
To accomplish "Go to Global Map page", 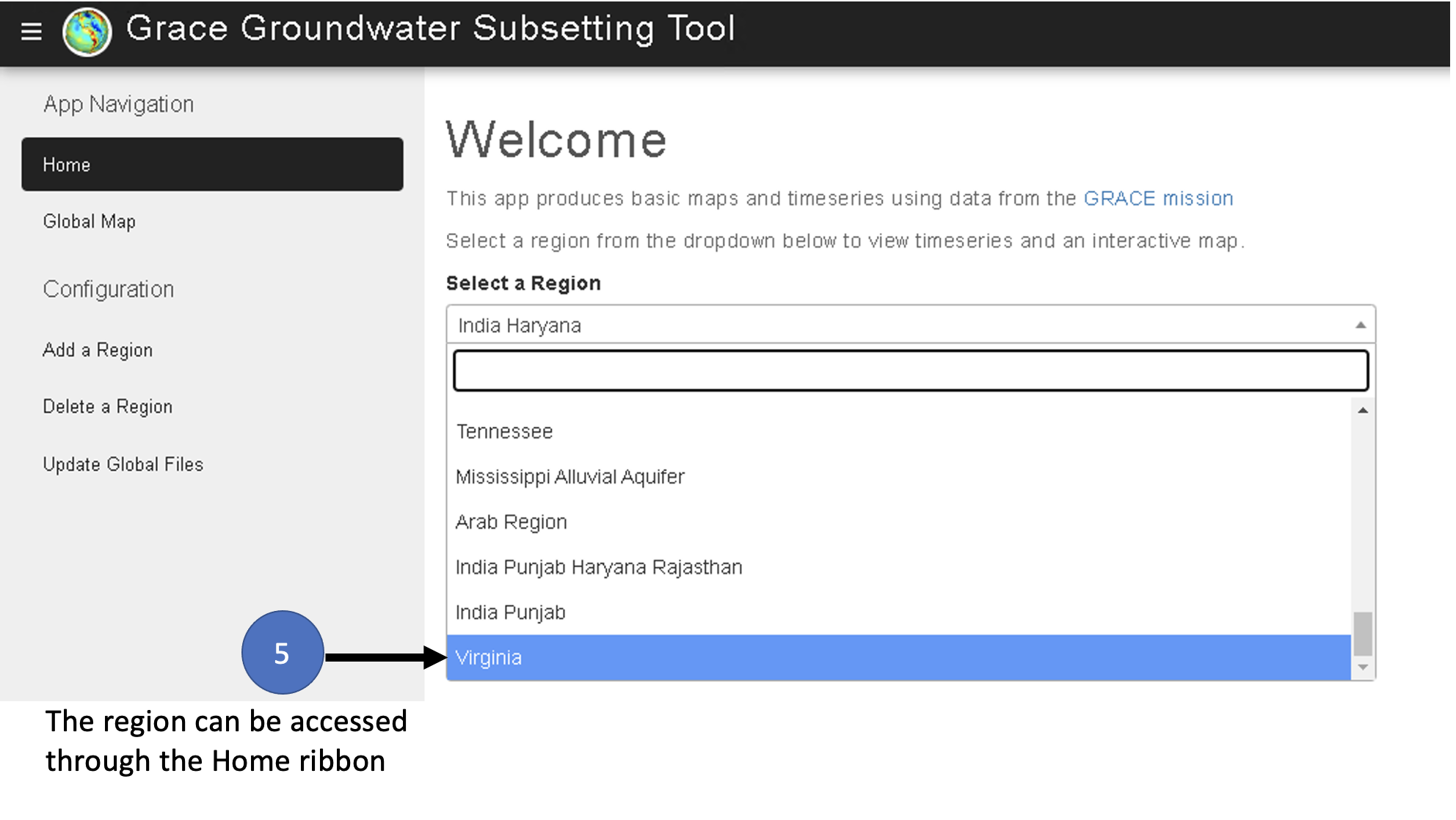I will click(x=90, y=222).
